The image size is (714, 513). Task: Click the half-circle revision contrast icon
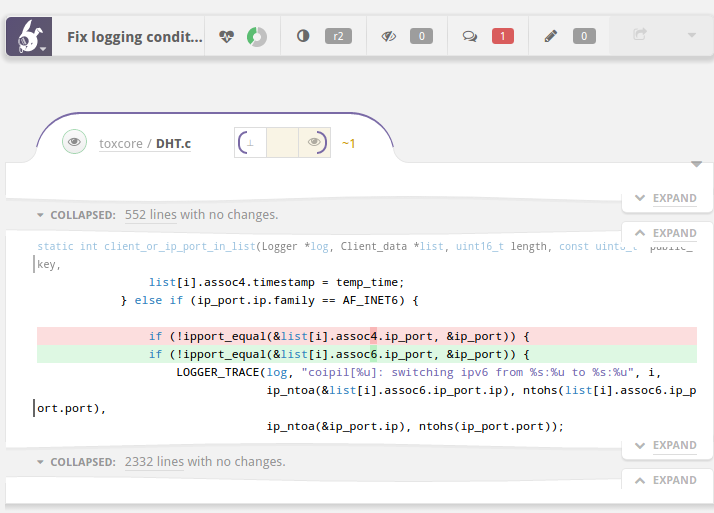(x=303, y=36)
